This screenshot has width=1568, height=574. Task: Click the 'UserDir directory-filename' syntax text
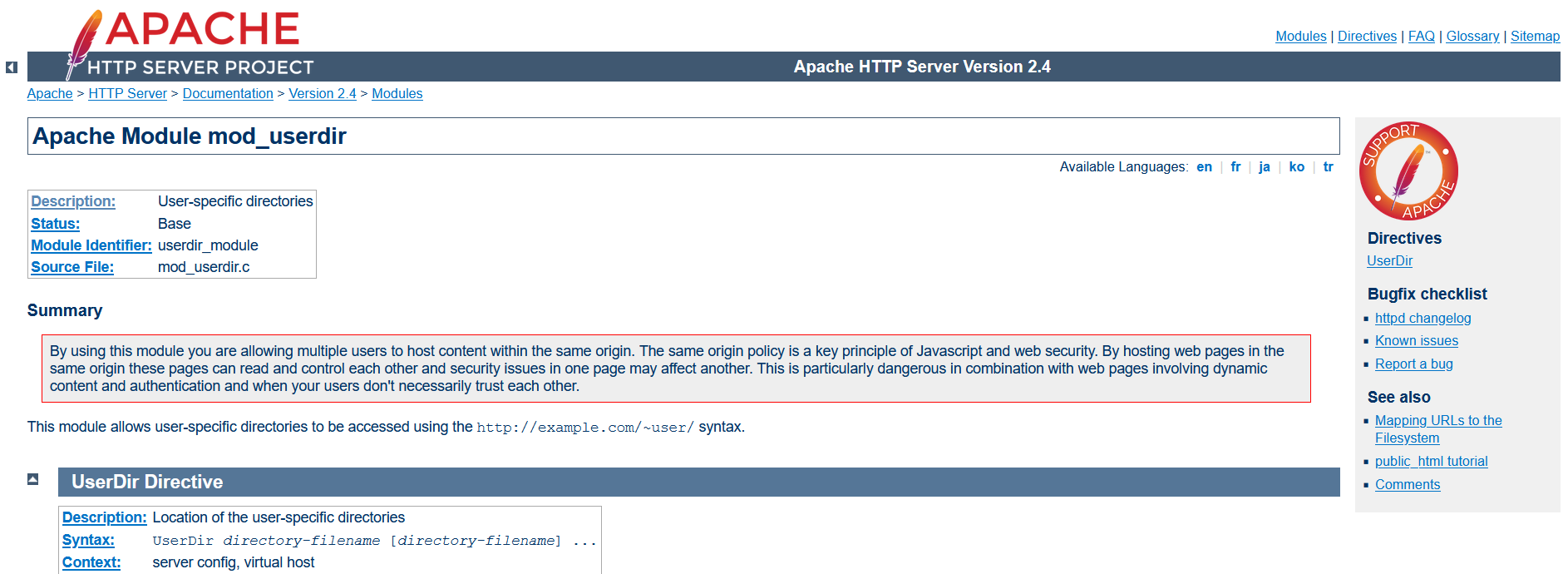pos(266,541)
